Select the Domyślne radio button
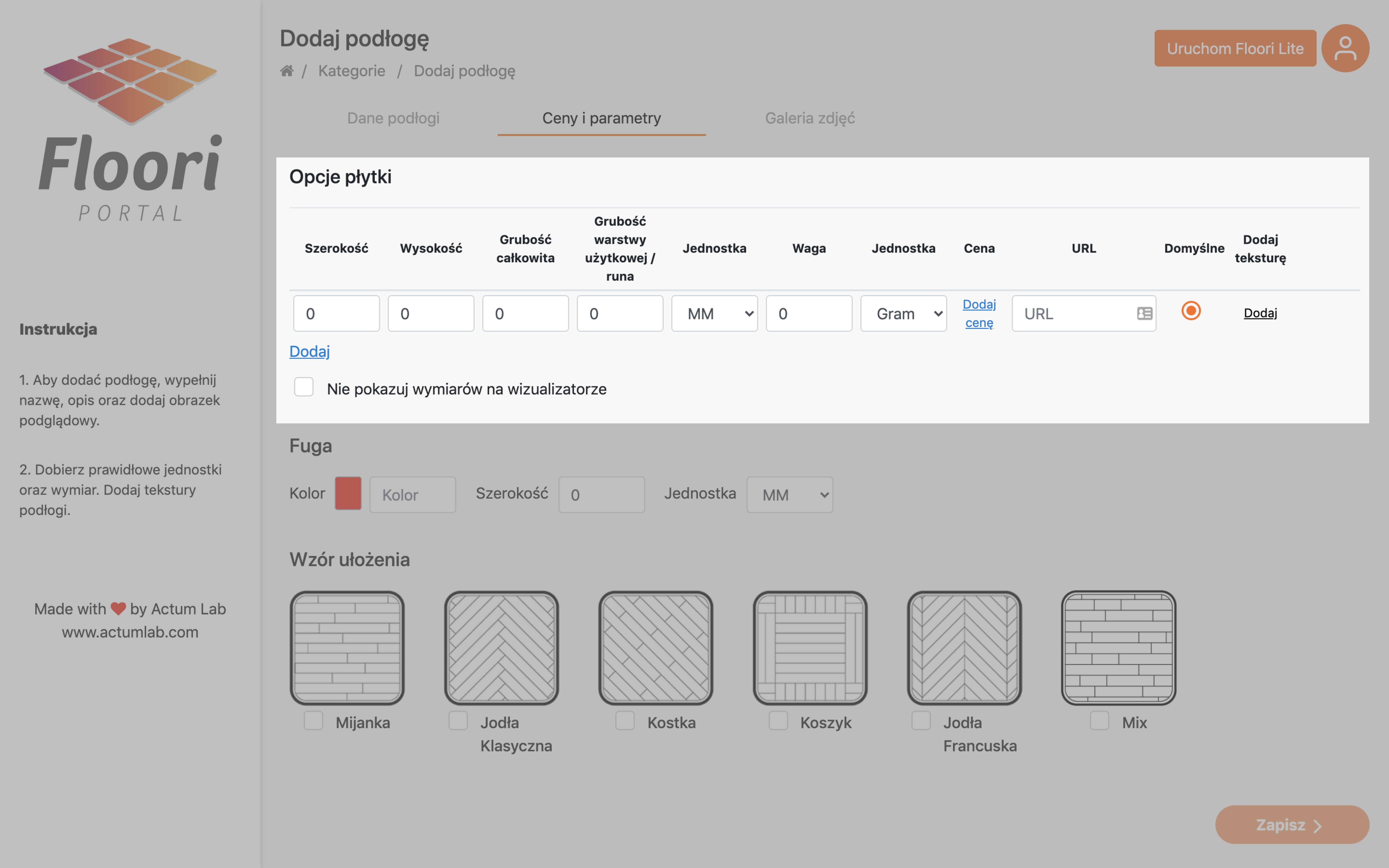This screenshot has width=1389, height=868. (x=1191, y=311)
